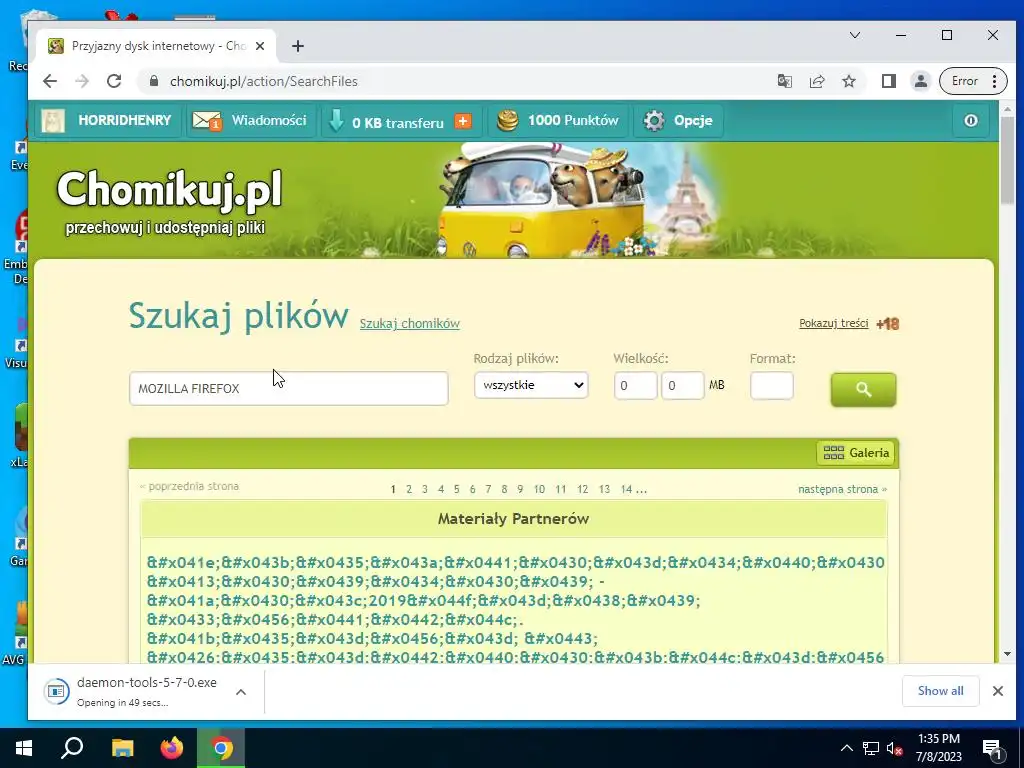The image size is (1024, 768).
Task: Bookmark this page with the star
Action: pyautogui.click(x=848, y=81)
